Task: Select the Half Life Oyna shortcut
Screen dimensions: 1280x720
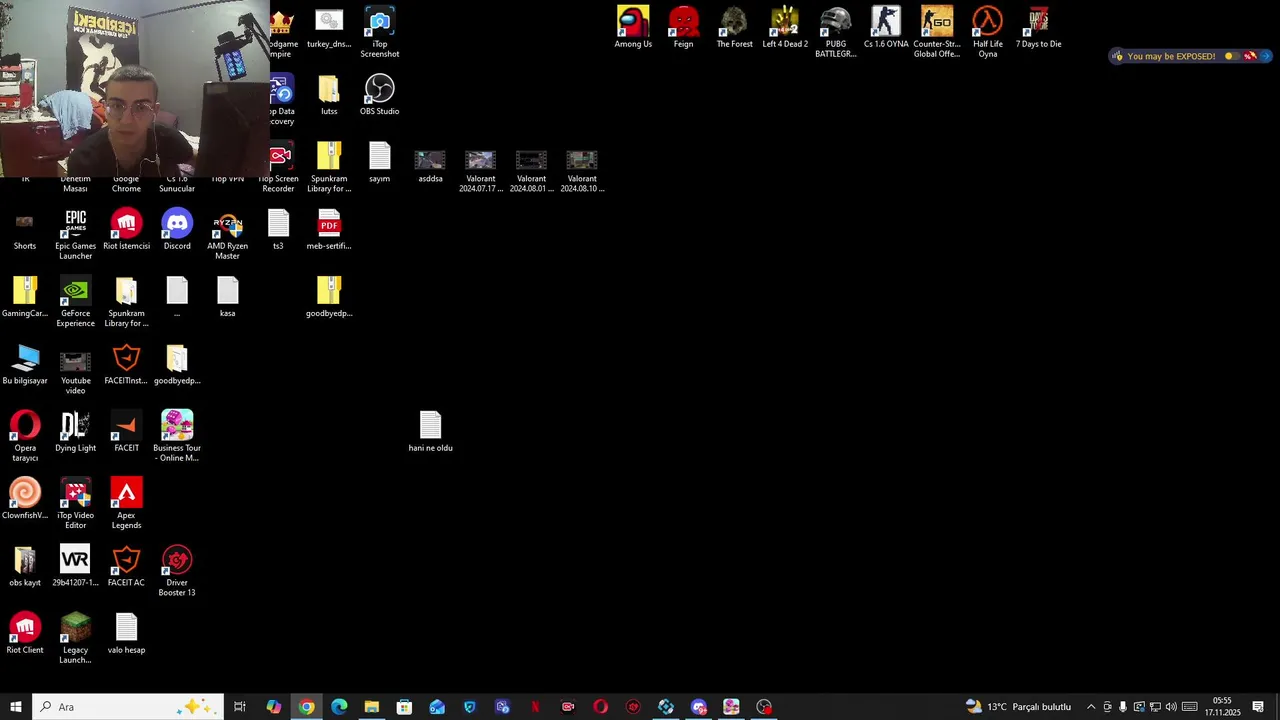Action: pyautogui.click(x=988, y=32)
